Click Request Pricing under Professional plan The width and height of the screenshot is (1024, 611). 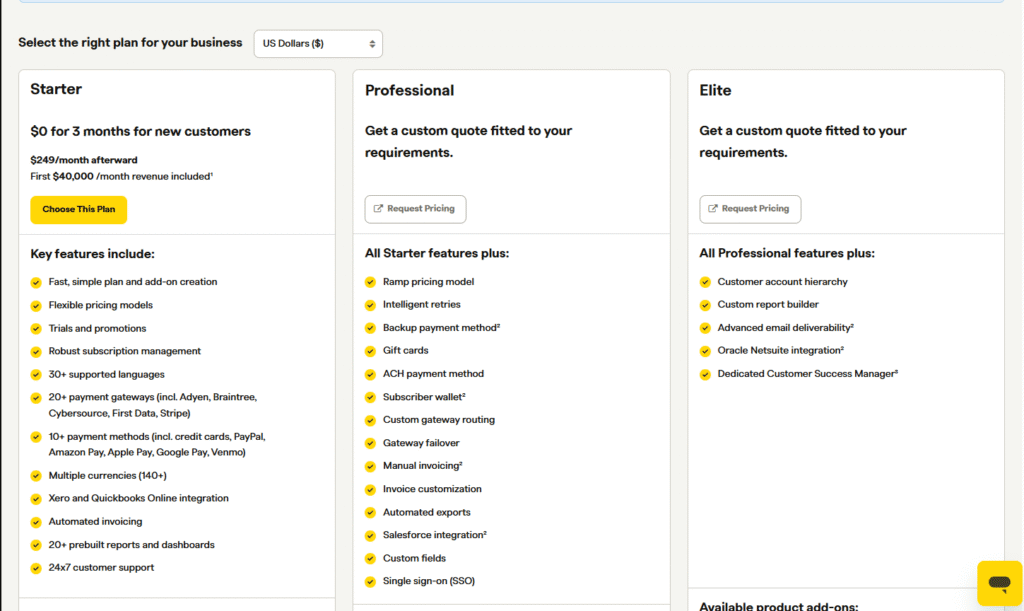pyautogui.click(x=415, y=209)
